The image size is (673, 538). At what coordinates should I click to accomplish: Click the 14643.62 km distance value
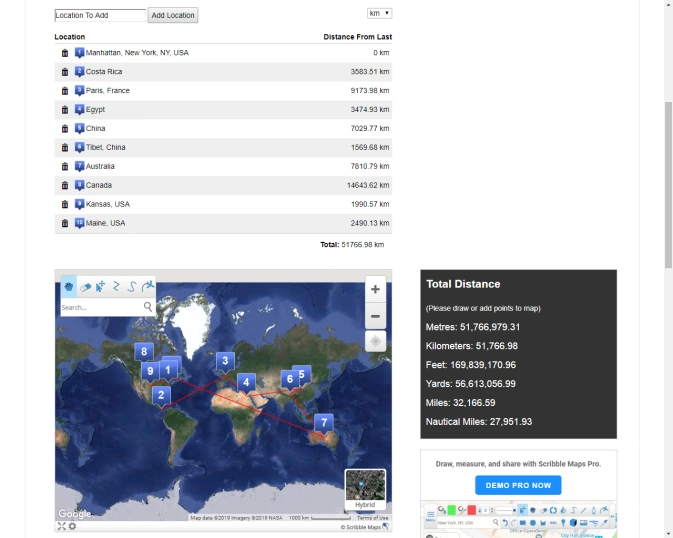tap(368, 185)
